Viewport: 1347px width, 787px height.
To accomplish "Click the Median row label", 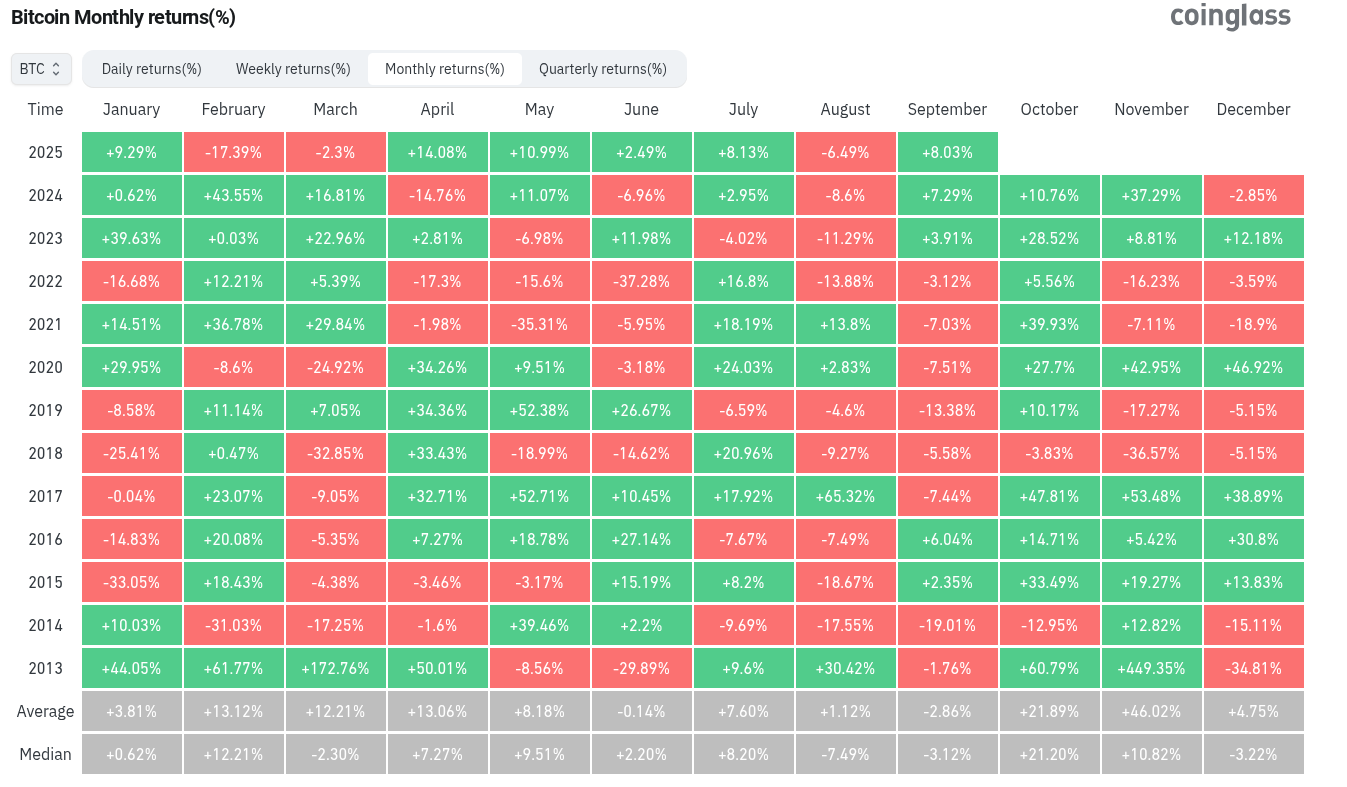I will coord(45,754).
